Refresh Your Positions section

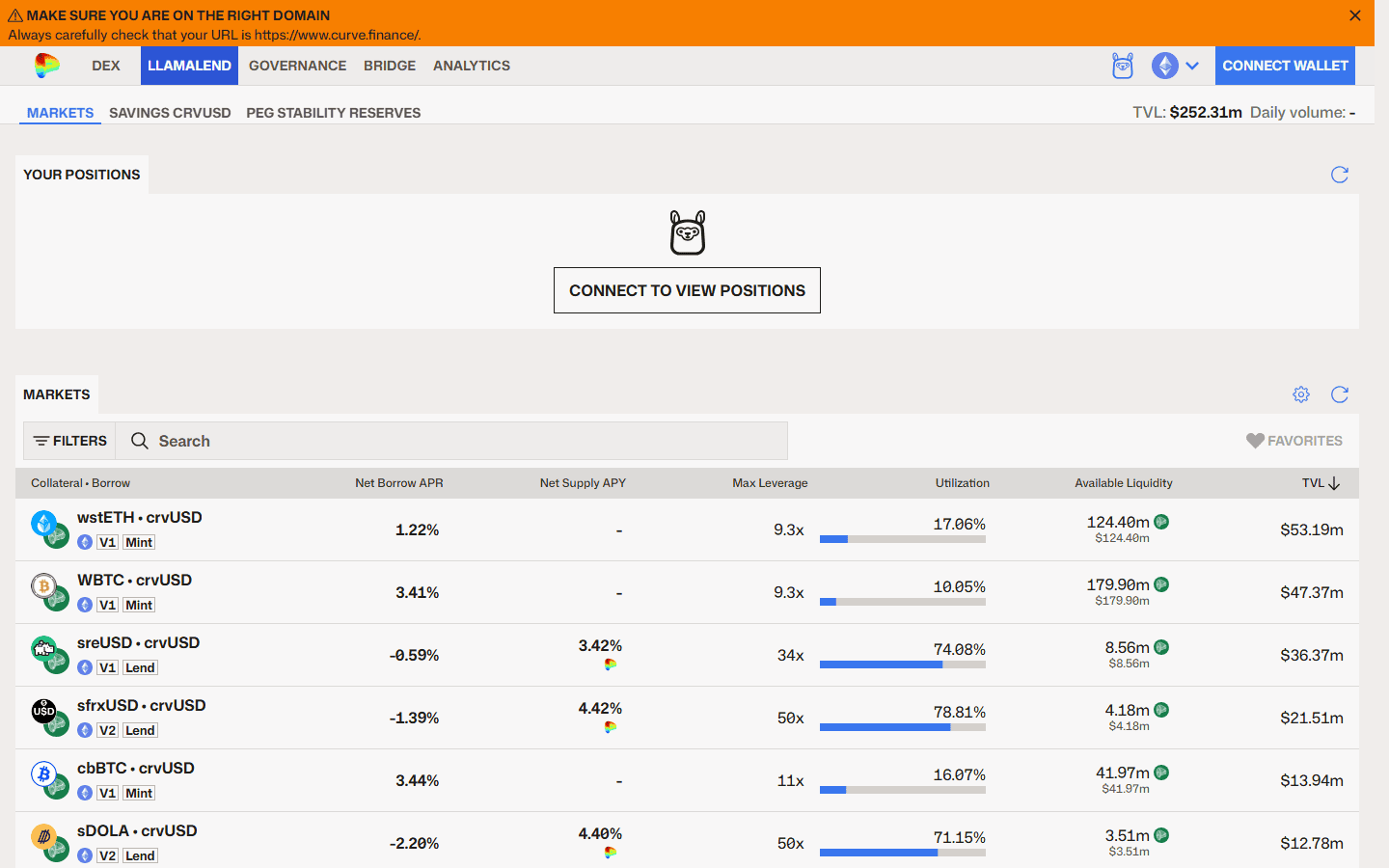pos(1340,175)
